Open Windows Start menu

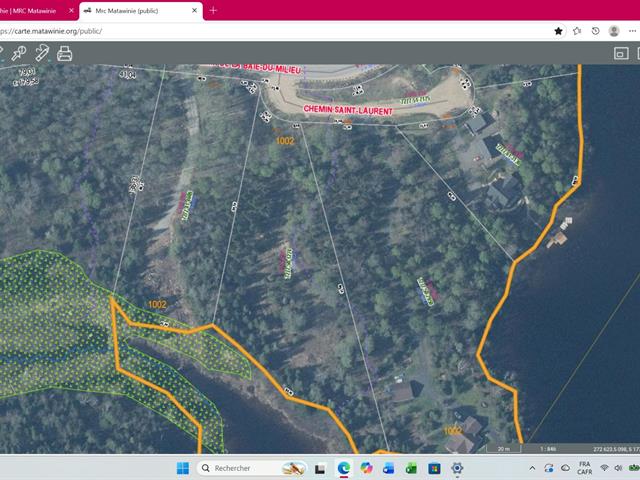pyautogui.click(x=183, y=468)
